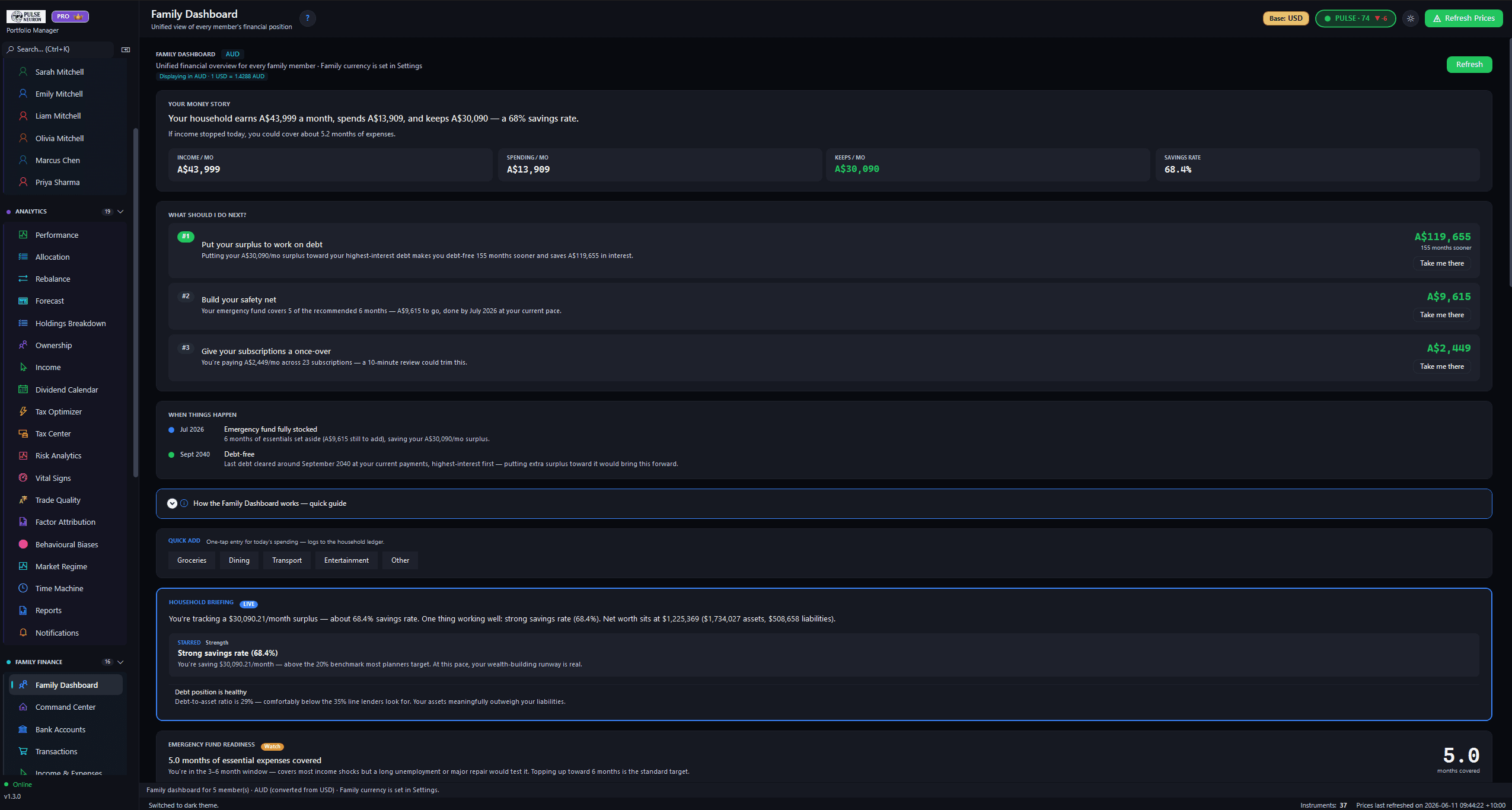Open Bank Accounts building icon
This screenshot has height=810, width=1512.
coord(23,729)
